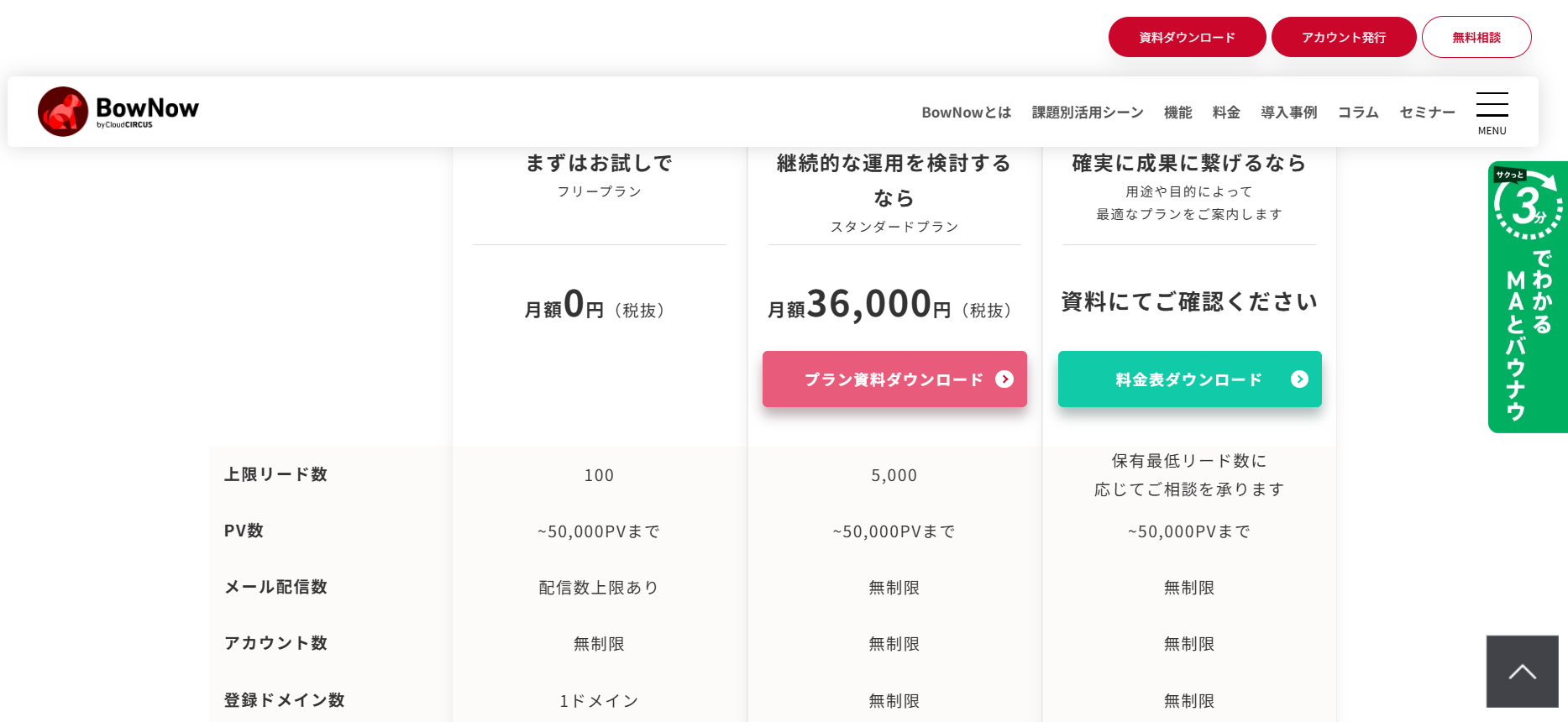The image size is (1568, 722).
Task: Select the 料金 navigation item
Action: click(x=1226, y=112)
